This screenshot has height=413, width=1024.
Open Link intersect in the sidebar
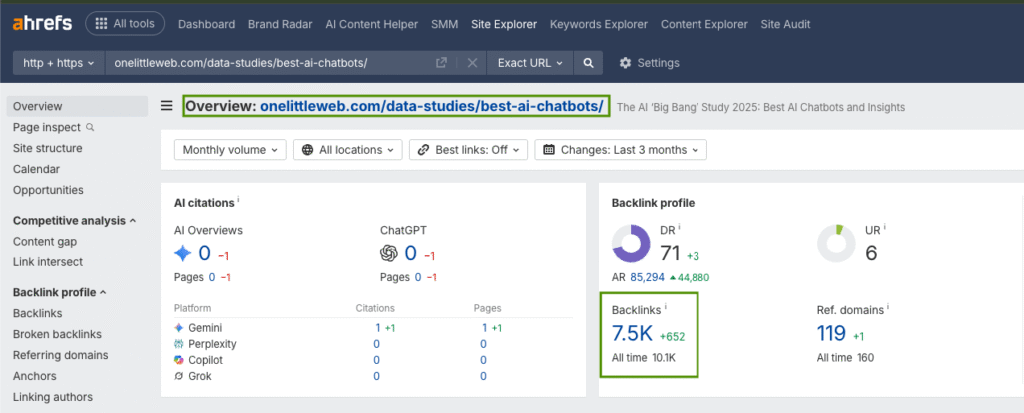pyautogui.click(x=48, y=262)
